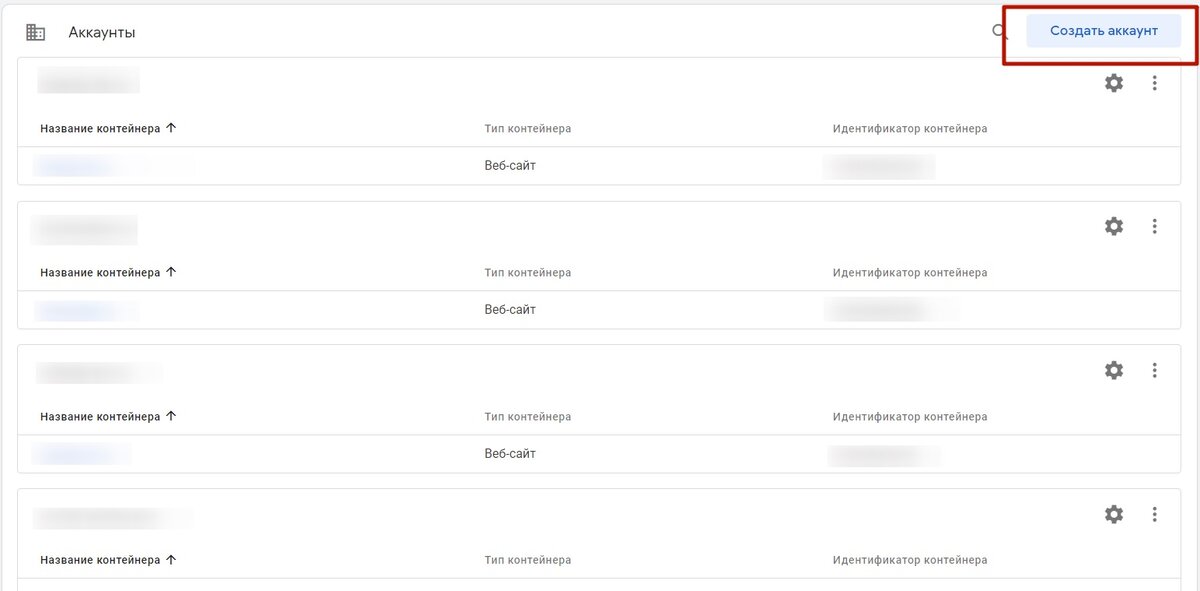The width and height of the screenshot is (1200, 591).
Task: Open the three-dot menu of the third account
Action: [x=1155, y=370]
